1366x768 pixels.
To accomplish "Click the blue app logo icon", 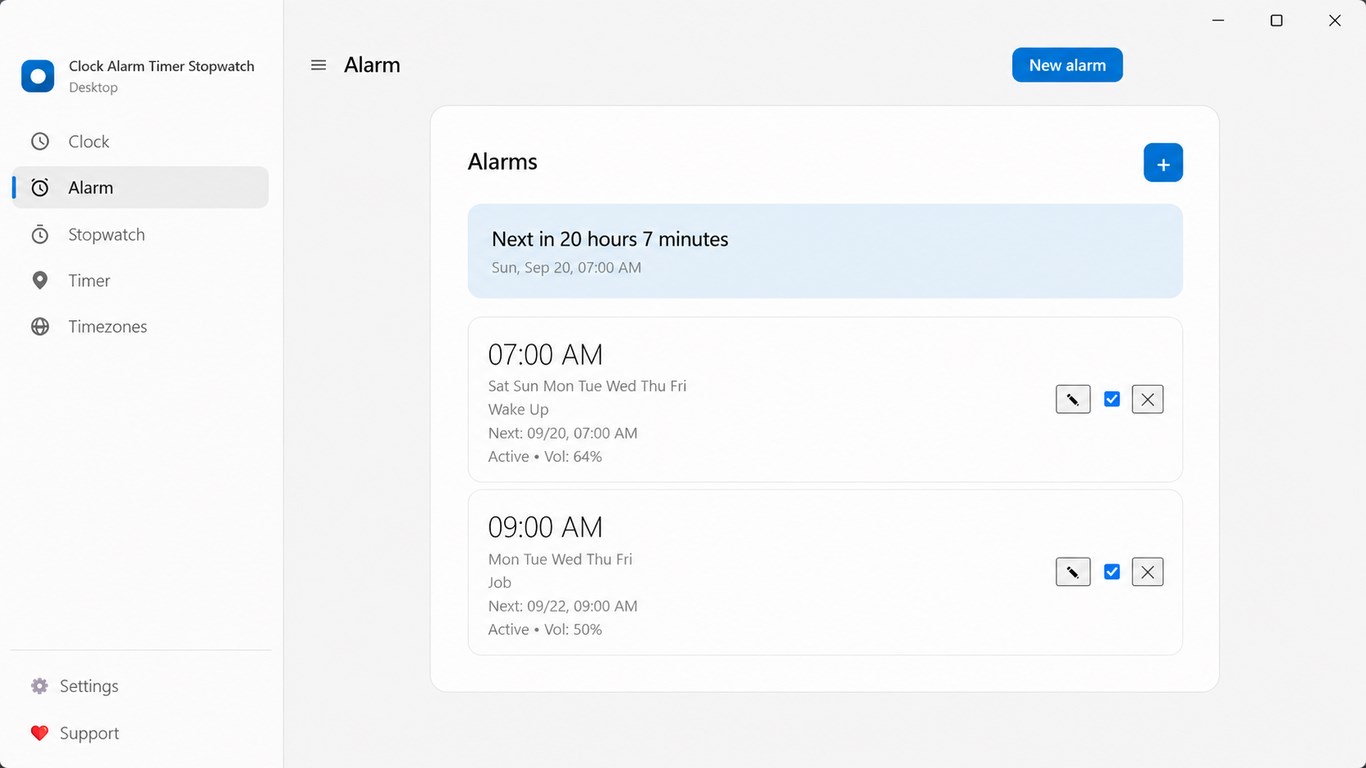I will [38, 76].
